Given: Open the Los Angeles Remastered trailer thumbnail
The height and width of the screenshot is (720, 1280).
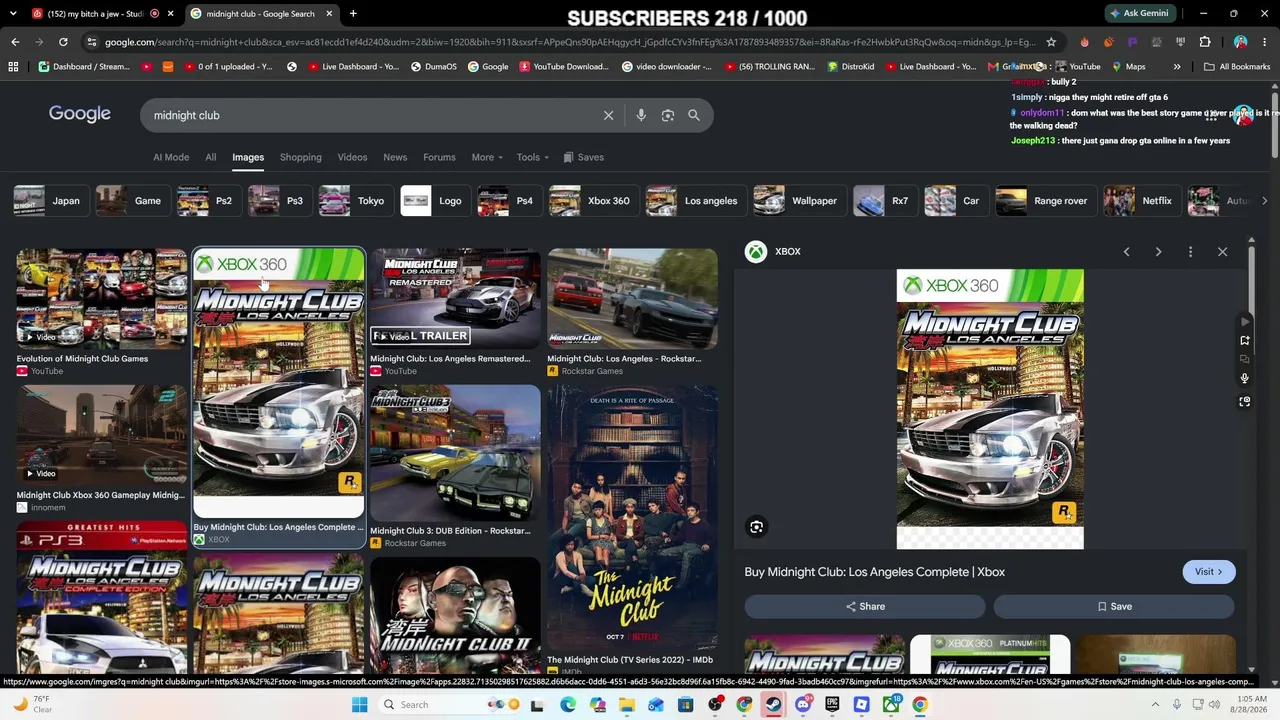Looking at the screenshot, I should click(x=455, y=298).
